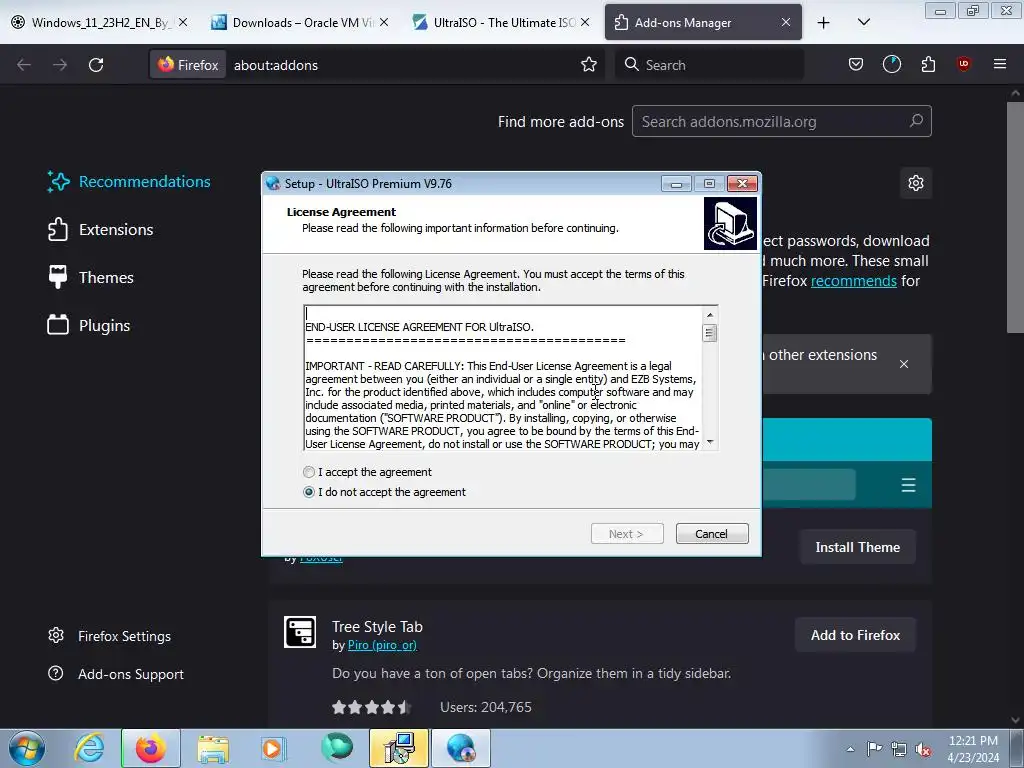Select the Add-ons Manager tab

(x=703, y=22)
